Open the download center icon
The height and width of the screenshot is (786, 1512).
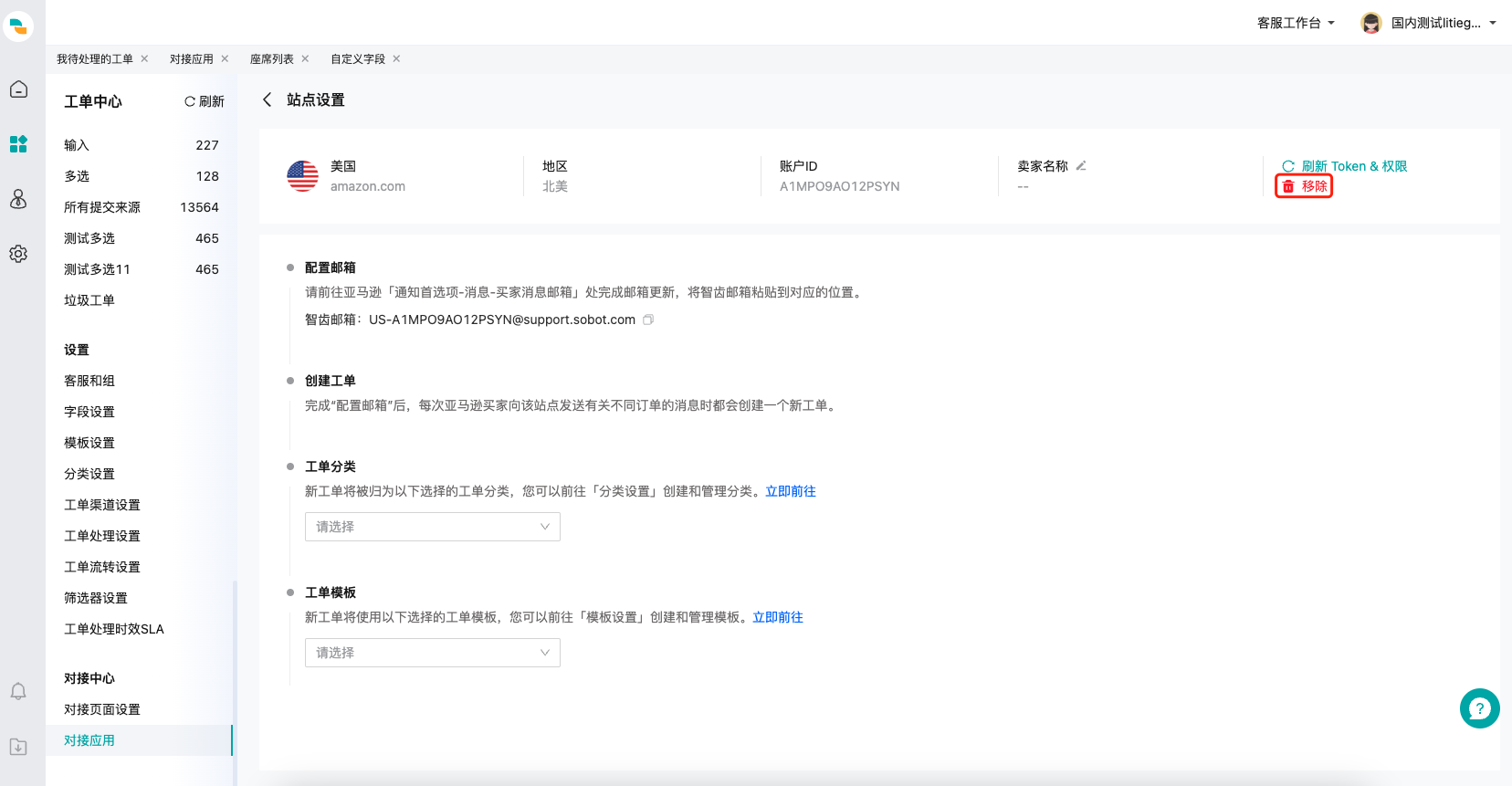(18, 747)
